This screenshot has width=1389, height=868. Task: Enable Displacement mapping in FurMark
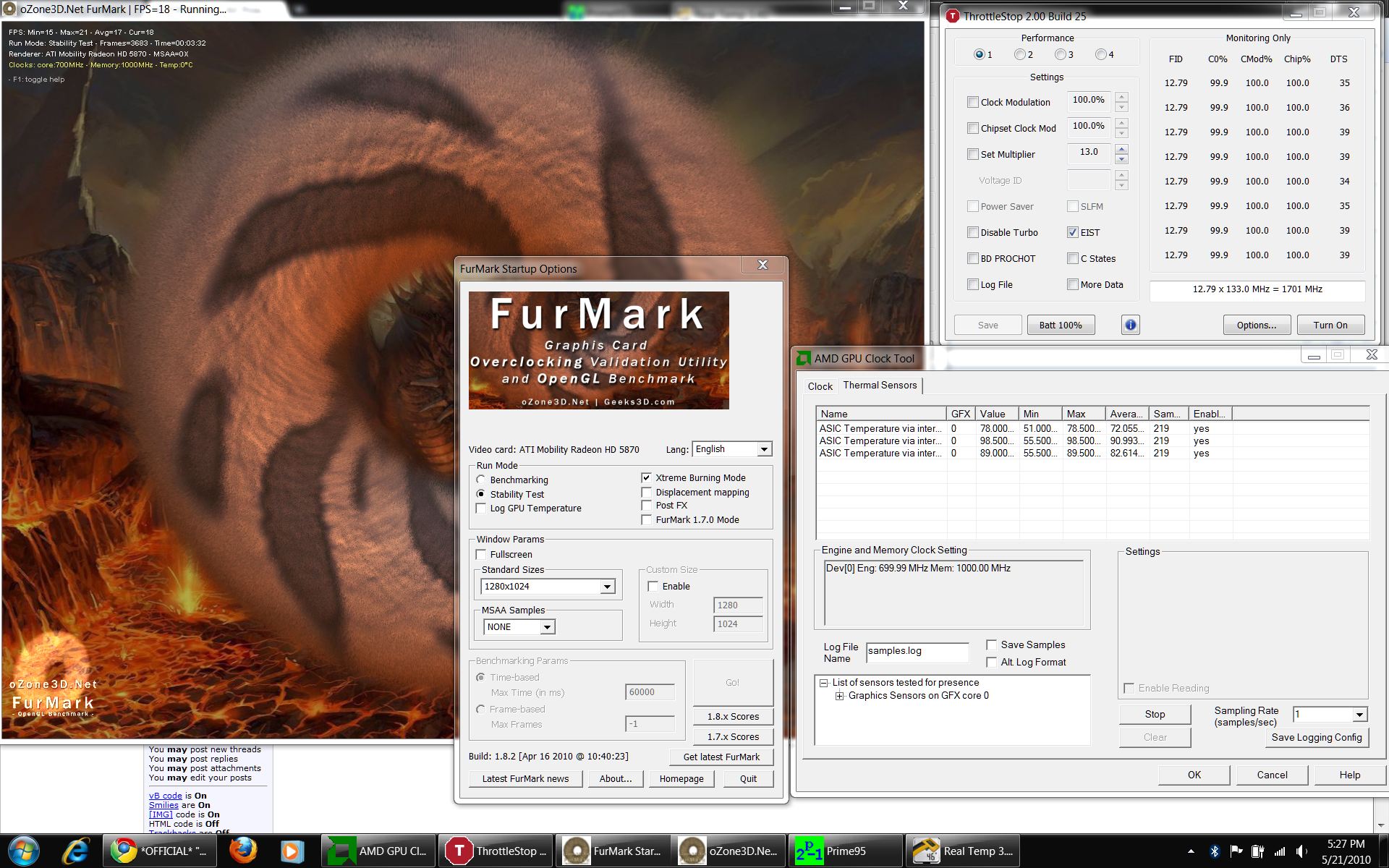[647, 492]
